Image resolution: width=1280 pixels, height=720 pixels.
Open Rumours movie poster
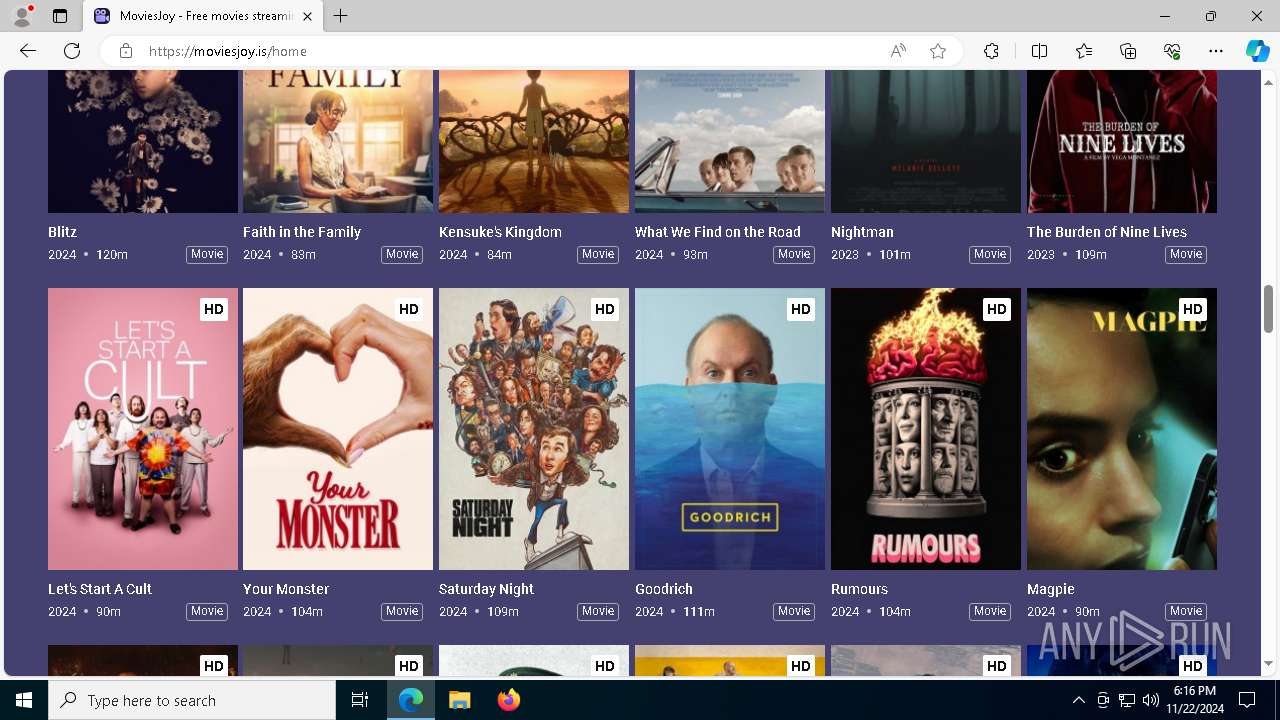click(926, 429)
